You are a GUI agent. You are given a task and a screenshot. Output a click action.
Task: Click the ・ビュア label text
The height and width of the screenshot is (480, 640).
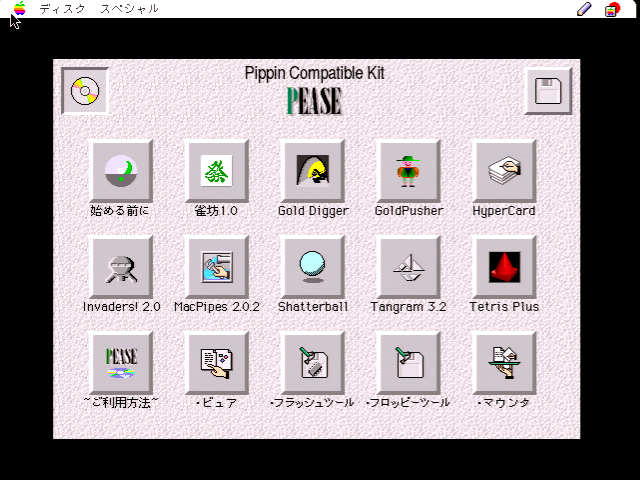[x=216, y=403]
